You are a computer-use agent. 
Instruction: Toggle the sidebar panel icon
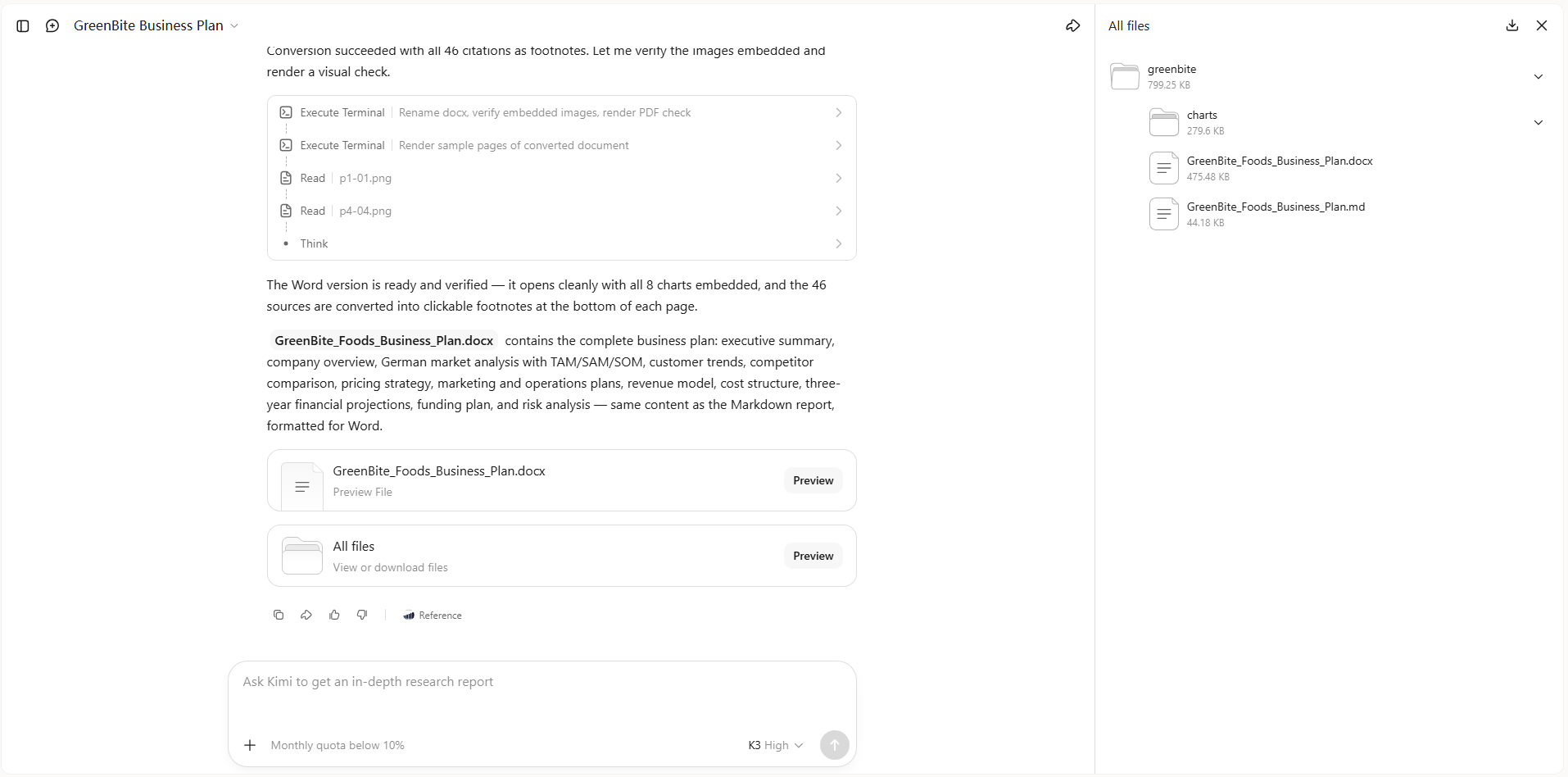(23, 26)
